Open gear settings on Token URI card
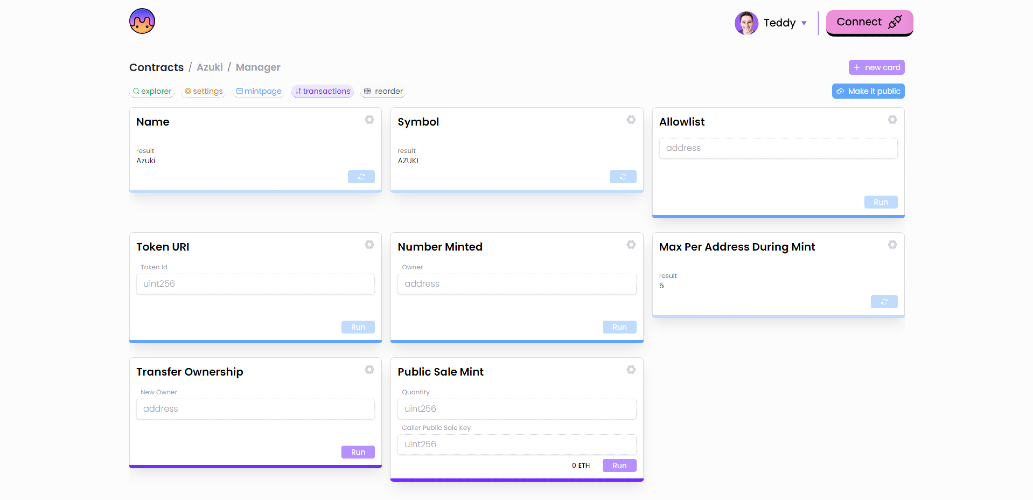The image size is (1033, 500). (370, 244)
